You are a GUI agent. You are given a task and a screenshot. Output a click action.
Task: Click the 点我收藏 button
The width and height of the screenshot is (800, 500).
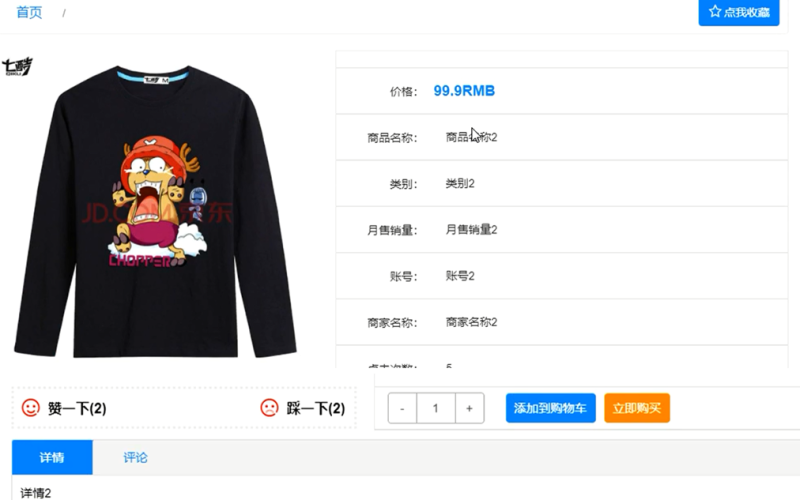tap(739, 12)
